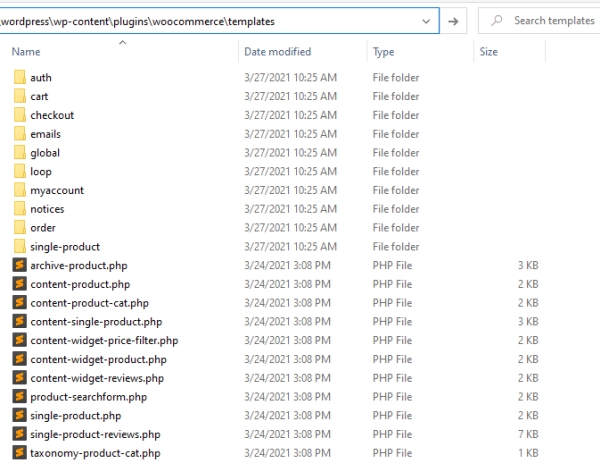The width and height of the screenshot is (600, 471).
Task: Click the PHP File type of archive-product.php
Action: [392, 266]
